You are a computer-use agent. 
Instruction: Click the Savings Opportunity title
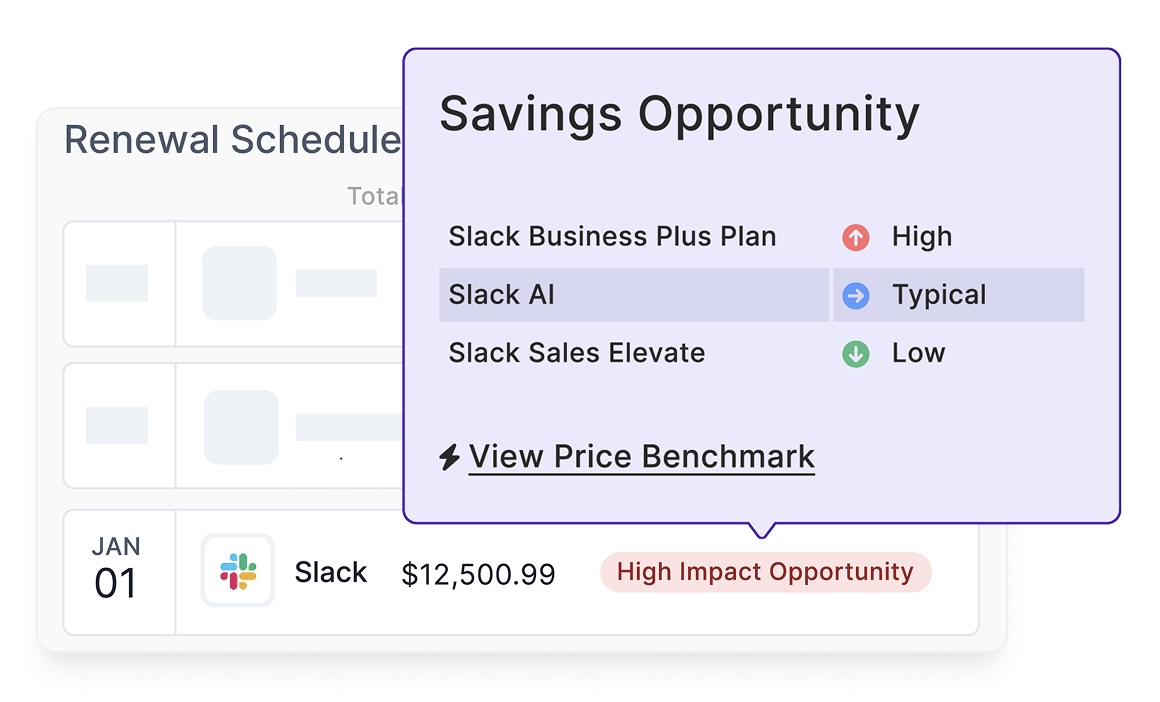coord(679,113)
